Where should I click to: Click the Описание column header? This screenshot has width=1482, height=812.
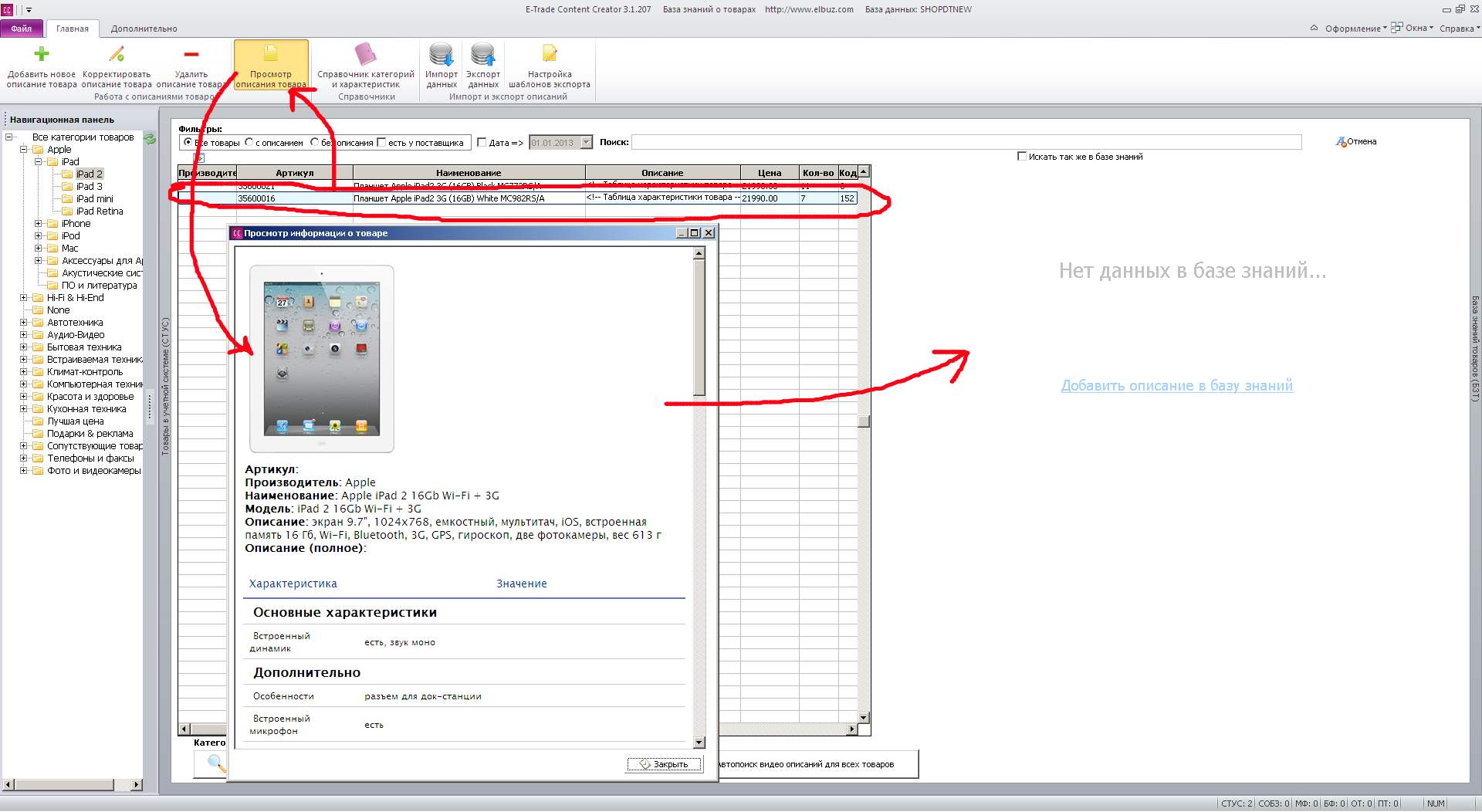[x=662, y=173]
